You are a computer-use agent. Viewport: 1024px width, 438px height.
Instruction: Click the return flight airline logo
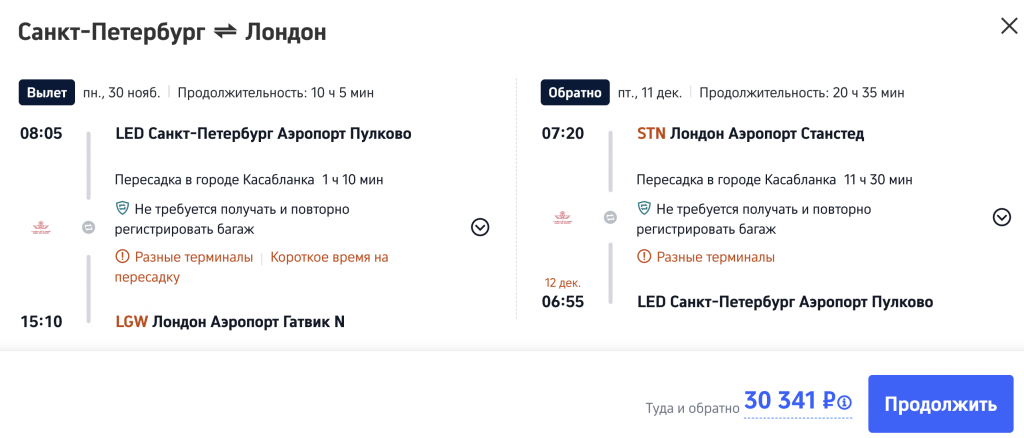(562, 217)
